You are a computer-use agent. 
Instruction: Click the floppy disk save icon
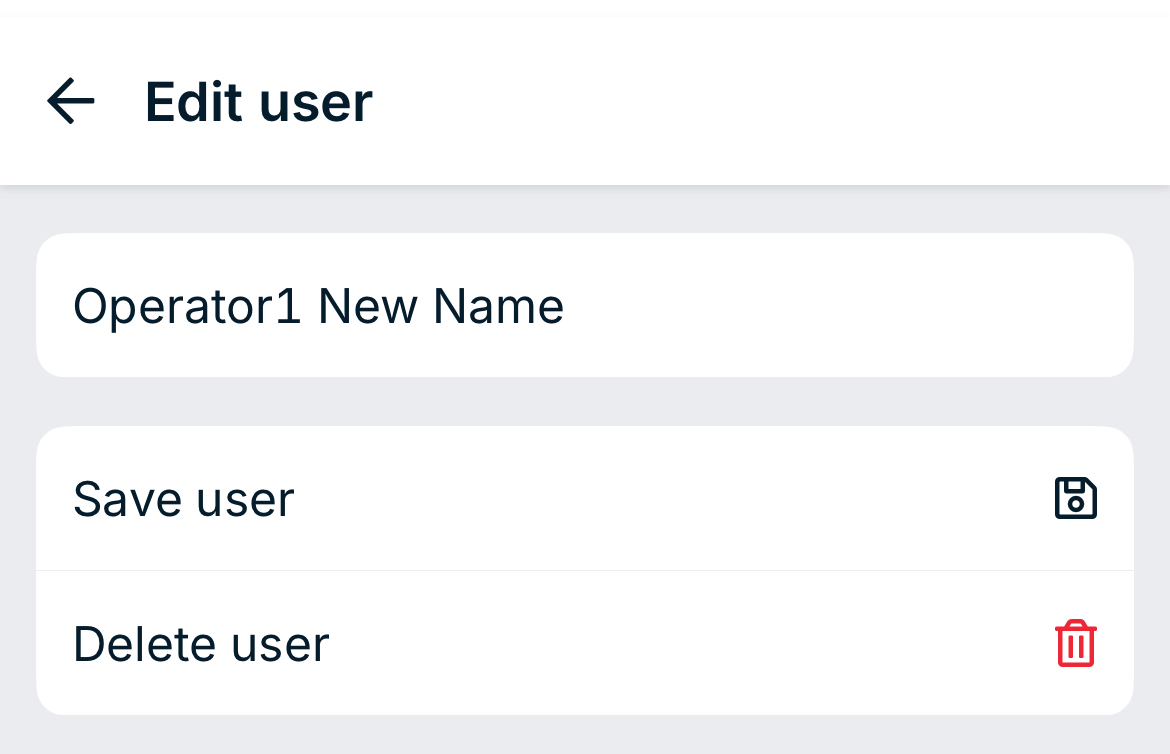coord(1075,498)
